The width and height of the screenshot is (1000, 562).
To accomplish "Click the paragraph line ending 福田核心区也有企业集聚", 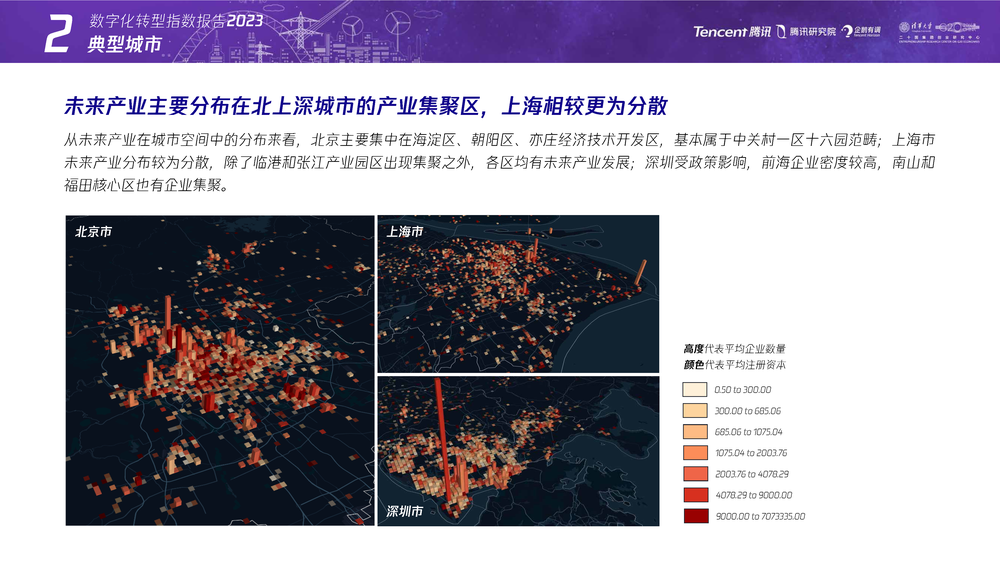I will pos(147,186).
